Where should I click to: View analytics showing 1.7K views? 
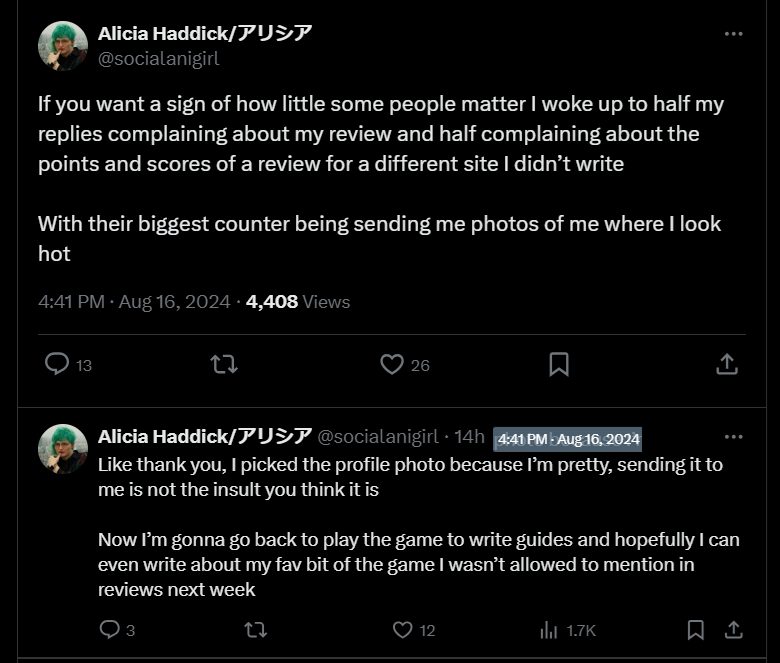pyautogui.click(x=568, y=630)
